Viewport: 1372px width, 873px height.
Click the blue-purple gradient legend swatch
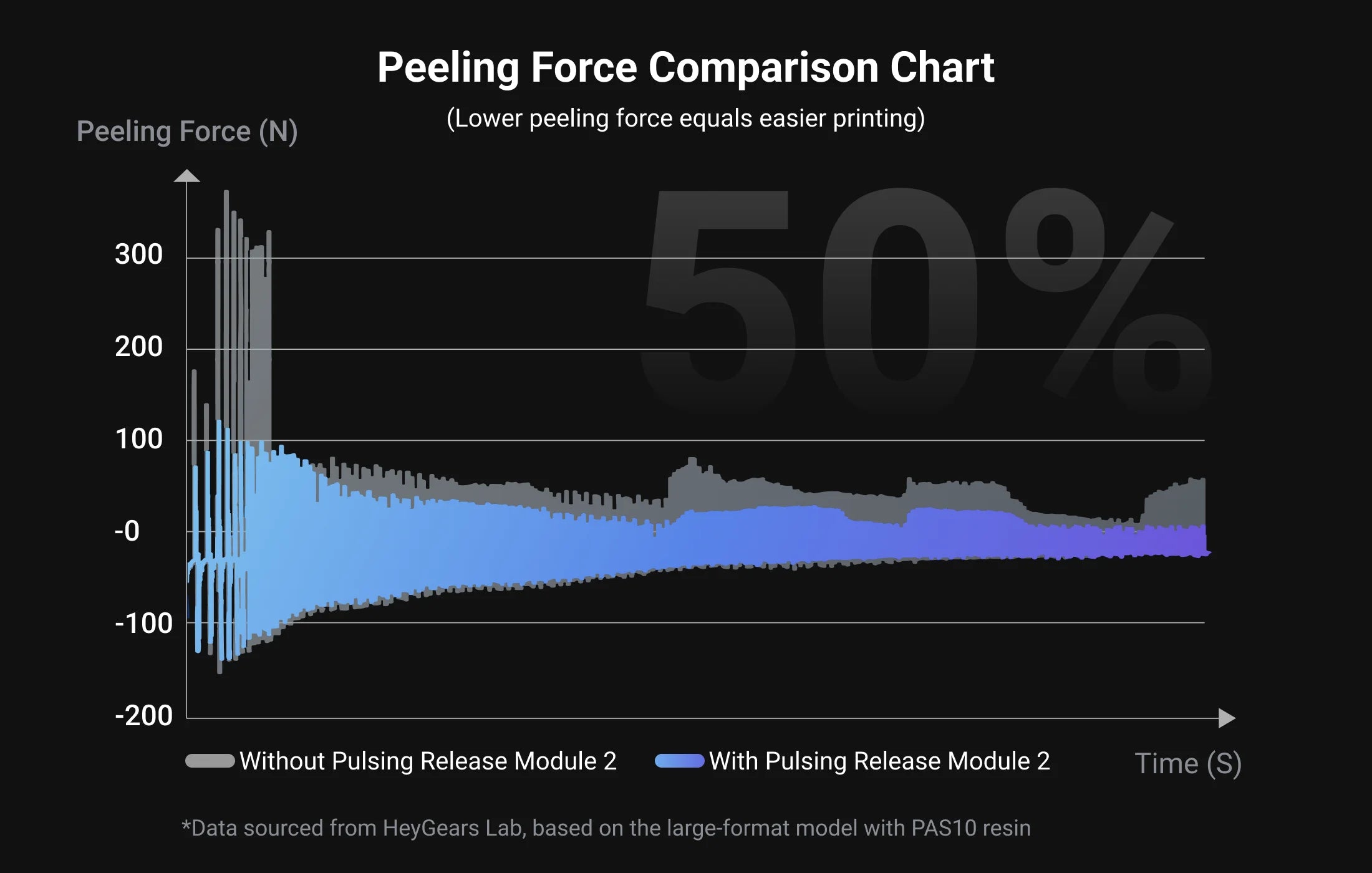click(680, 761)
